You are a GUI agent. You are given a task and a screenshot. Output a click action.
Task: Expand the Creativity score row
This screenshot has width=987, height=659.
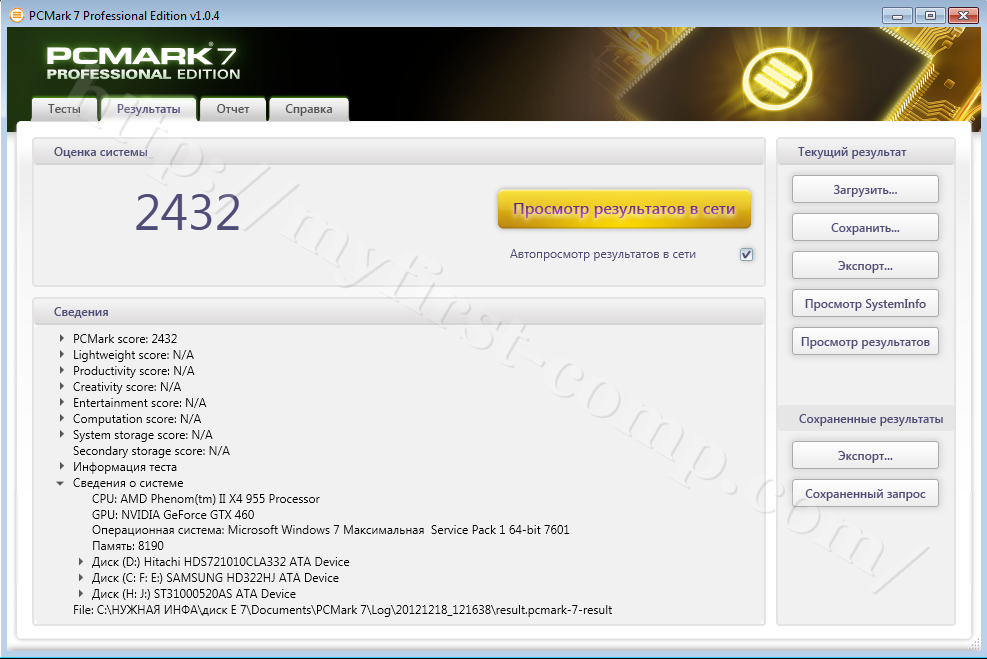[62, 386]
